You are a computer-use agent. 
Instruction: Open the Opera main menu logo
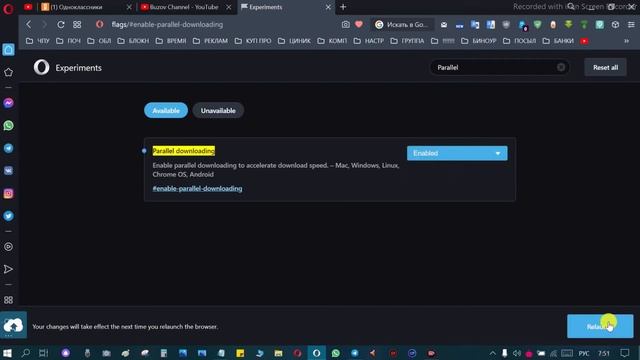click(x=8, y=9)
